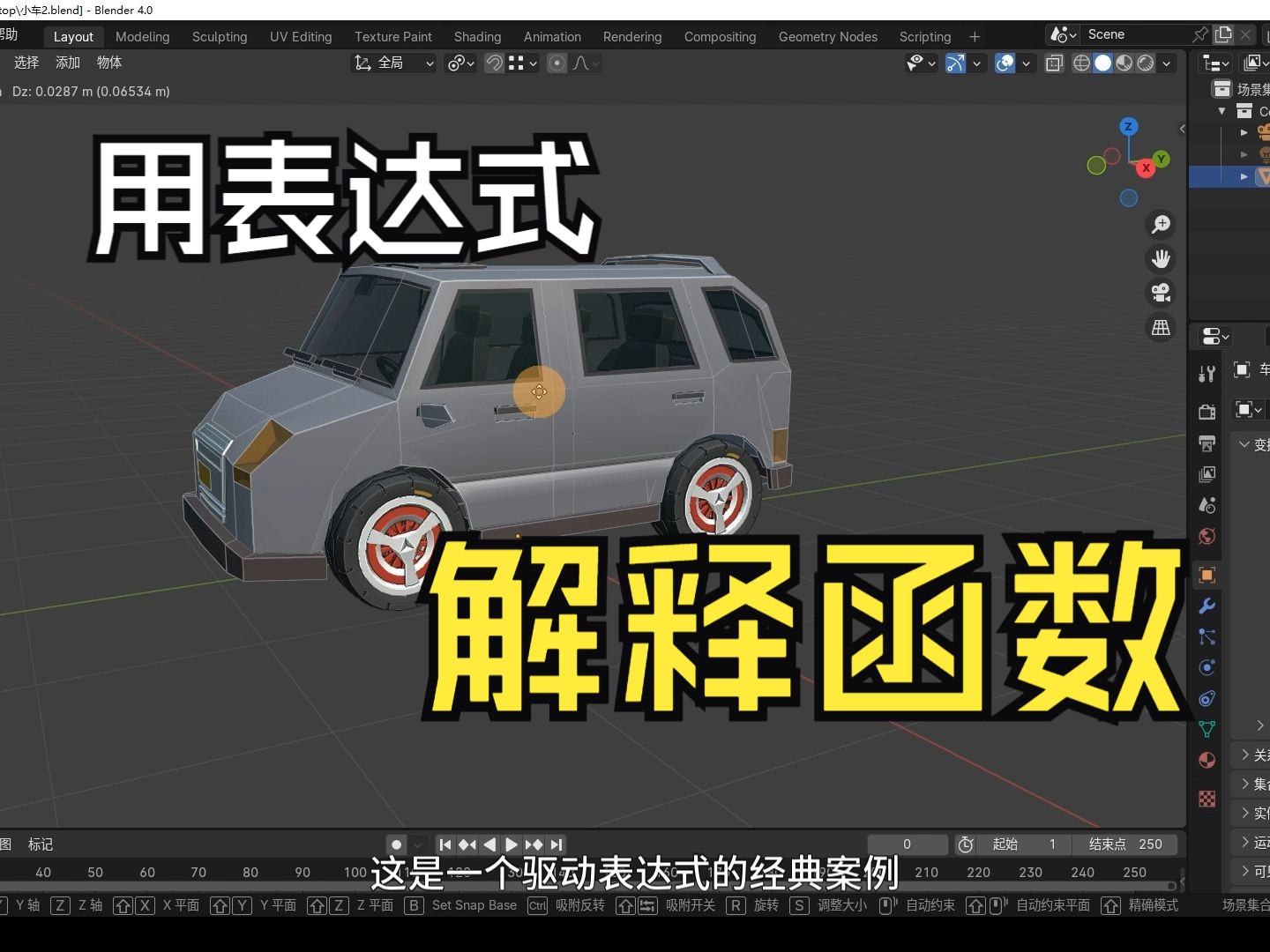Open the Geometry Nodes workspace tab
Image resolution: width=1270 pixels, height=952 pixels.
coord(827,36)
